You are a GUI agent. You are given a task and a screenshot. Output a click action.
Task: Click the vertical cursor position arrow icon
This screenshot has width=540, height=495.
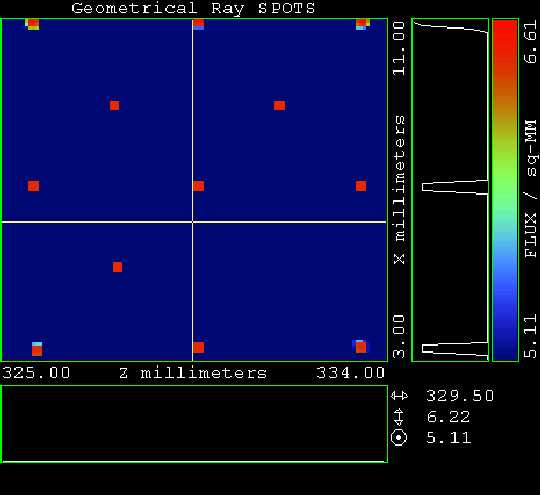pos(398,417)
